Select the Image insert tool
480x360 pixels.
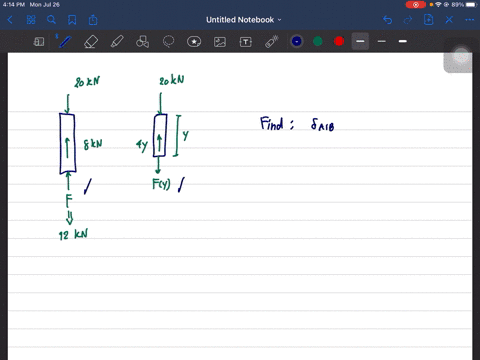tap(220, 42)
